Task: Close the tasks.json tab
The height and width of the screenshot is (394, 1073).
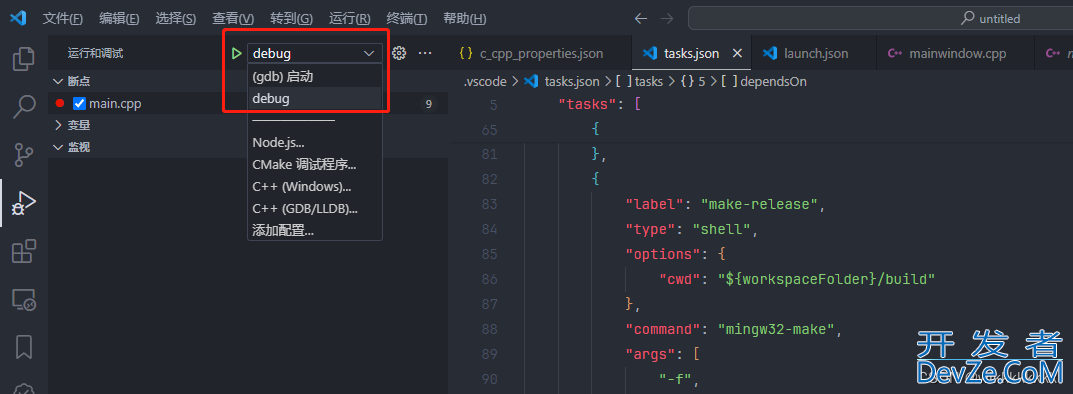Action: click(x=737, y=53)
